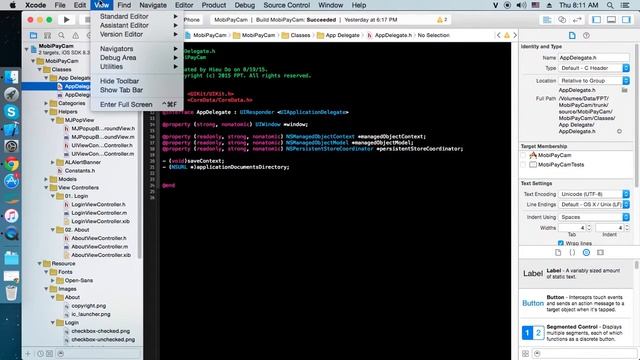Collapse the View Controllers group
Image resolution: width=640 pixels, height=360 pixels.
(46, 188)
